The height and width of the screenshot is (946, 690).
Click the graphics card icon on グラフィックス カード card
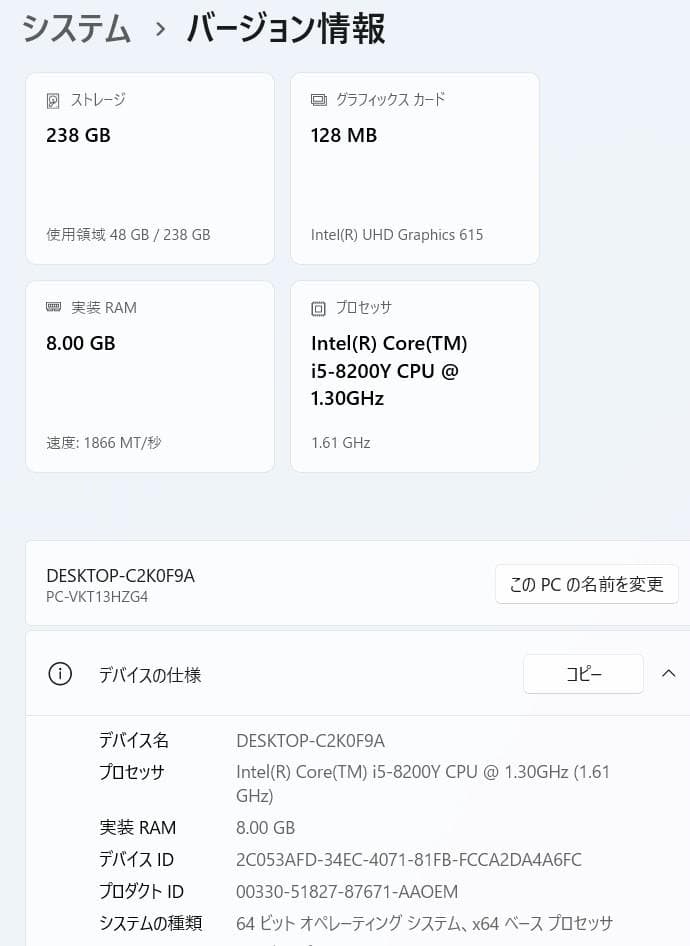point(318,100)
